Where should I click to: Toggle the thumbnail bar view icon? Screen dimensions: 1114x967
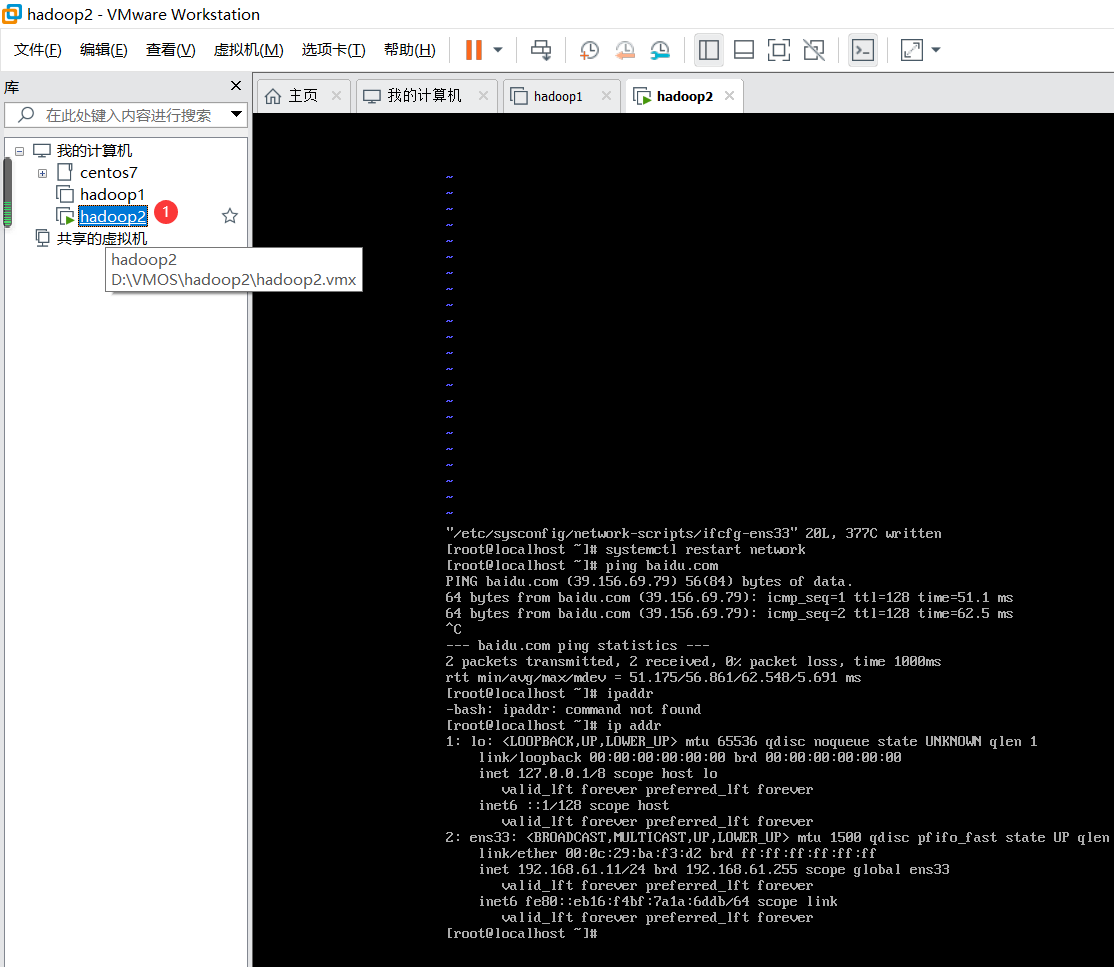pos(744,50)
